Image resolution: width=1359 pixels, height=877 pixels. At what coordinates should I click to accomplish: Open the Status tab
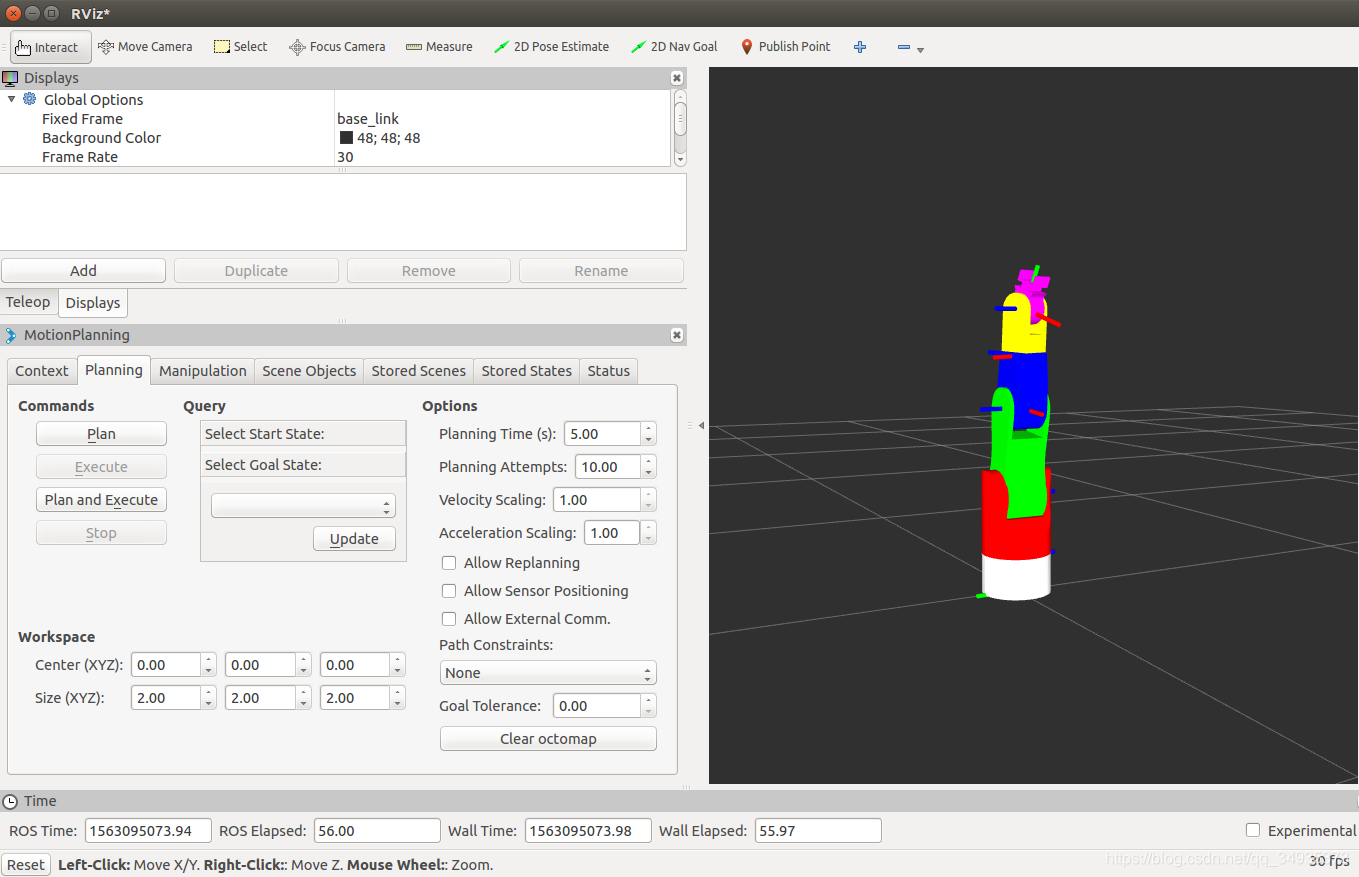(x=608, y=371)
